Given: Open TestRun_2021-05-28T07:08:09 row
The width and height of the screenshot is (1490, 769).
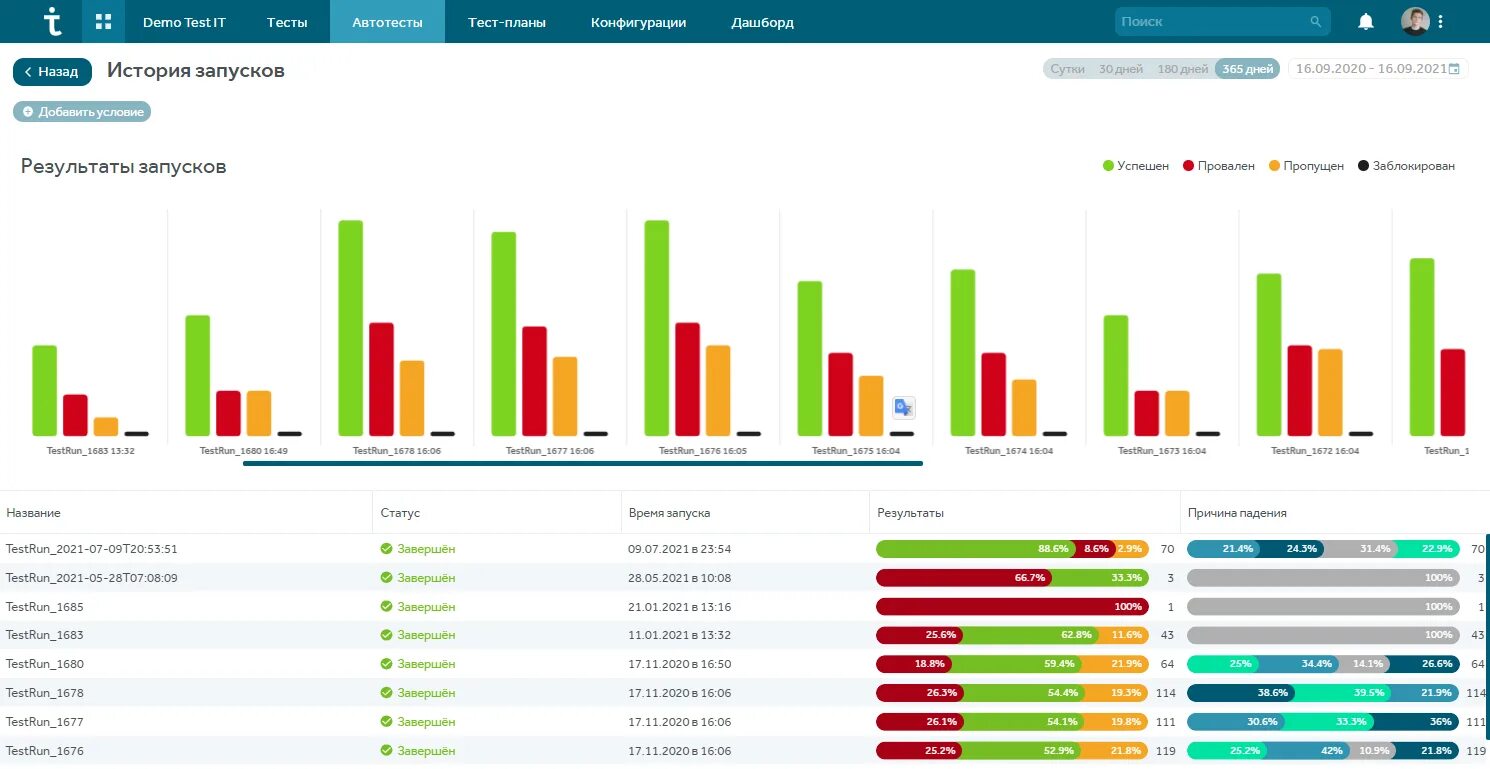Looking at the screenshot, I should point(92,578).
